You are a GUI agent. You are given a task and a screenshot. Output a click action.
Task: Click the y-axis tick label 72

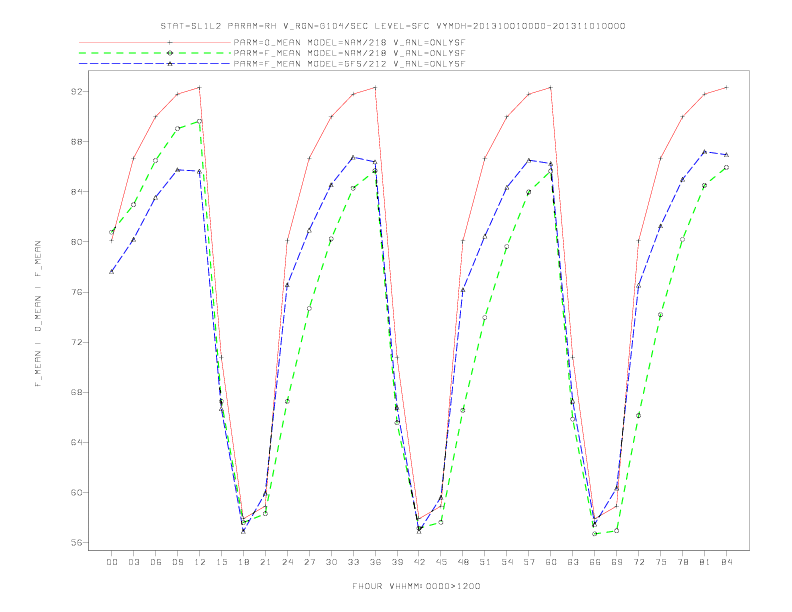[x=76, y=342]
